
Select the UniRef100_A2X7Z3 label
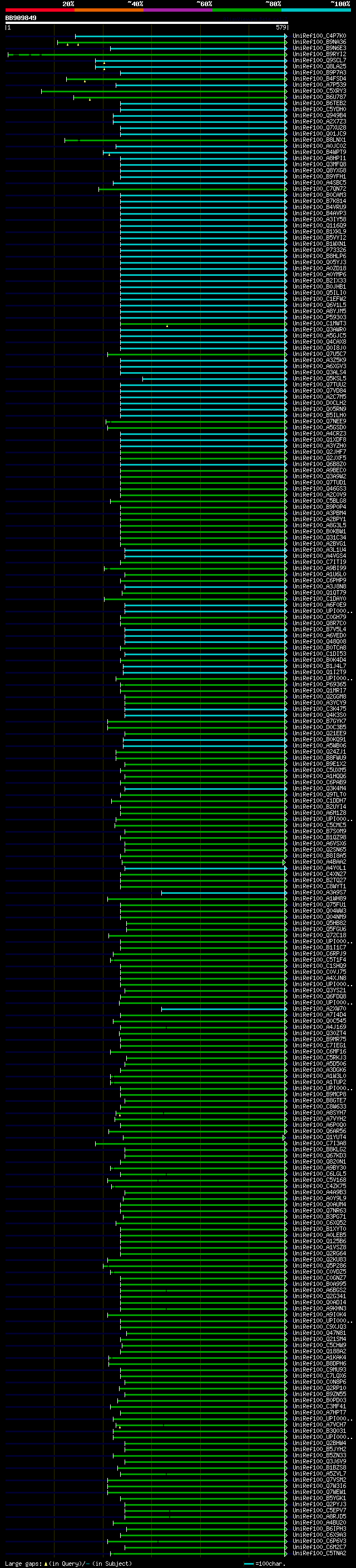[319, 121]
